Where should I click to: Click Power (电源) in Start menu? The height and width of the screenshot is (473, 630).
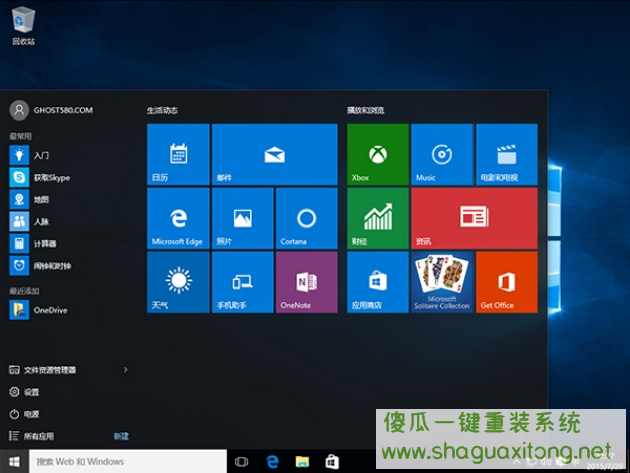pos(24,414)
